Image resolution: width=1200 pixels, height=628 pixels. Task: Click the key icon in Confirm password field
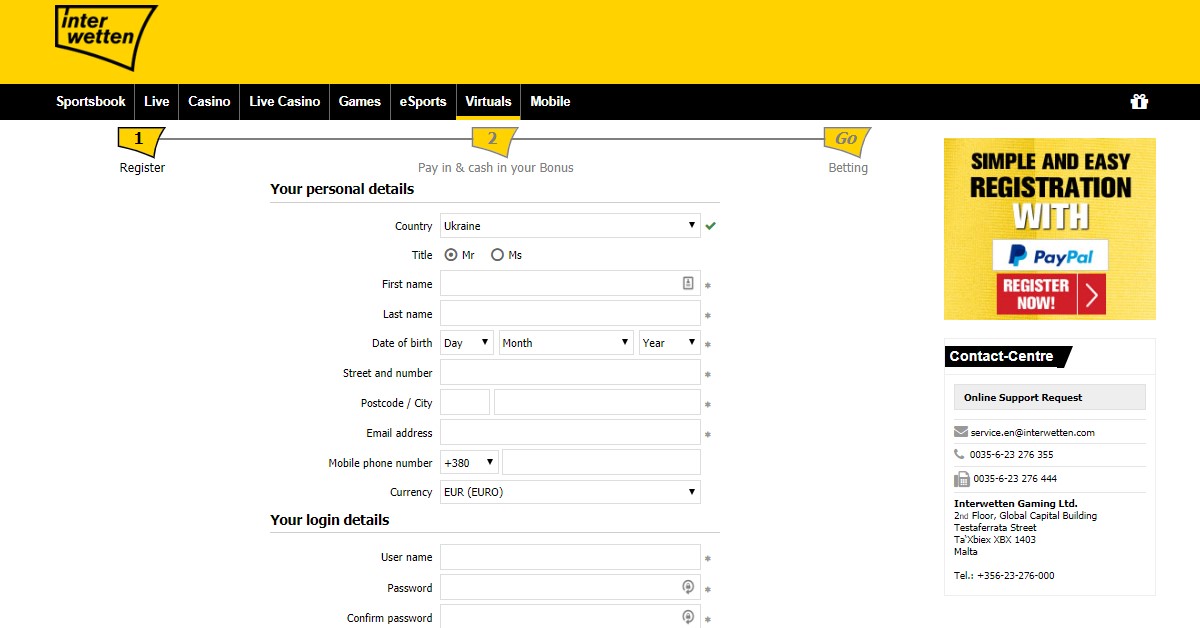point(688,617)
